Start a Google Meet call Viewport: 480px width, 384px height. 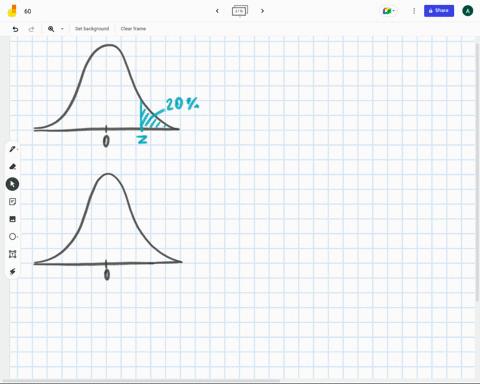[388, 11]
